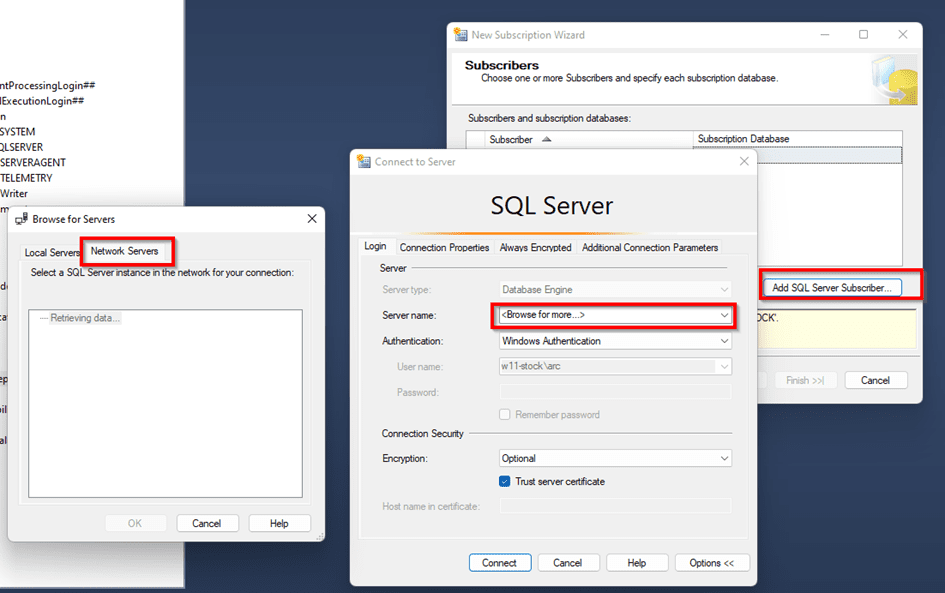Open the Additional Connection Parameters tab
The height and width of the screenshot is (593, 945).
[x=650, y=247]
